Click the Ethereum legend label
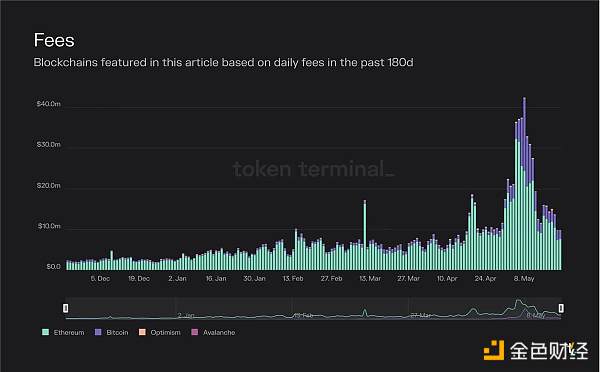This screenshot has height=372, width=600. pyautogui.click(x=69, y=333)
